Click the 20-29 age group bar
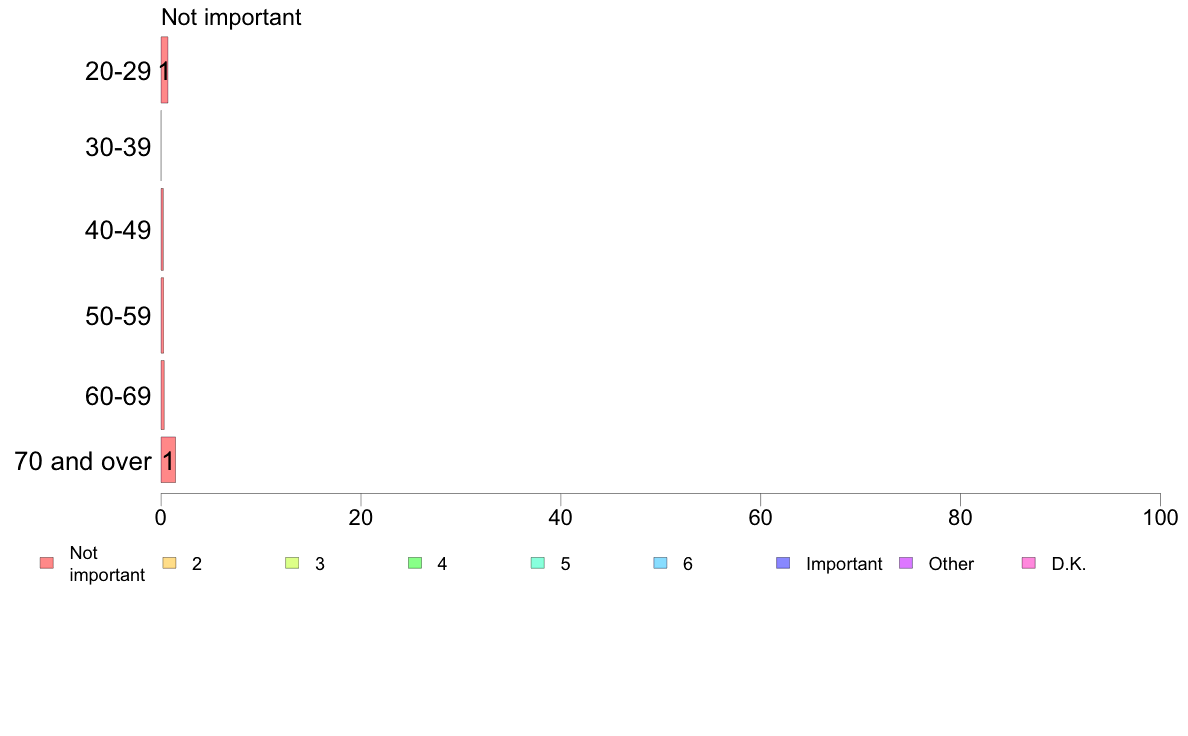 164,70
